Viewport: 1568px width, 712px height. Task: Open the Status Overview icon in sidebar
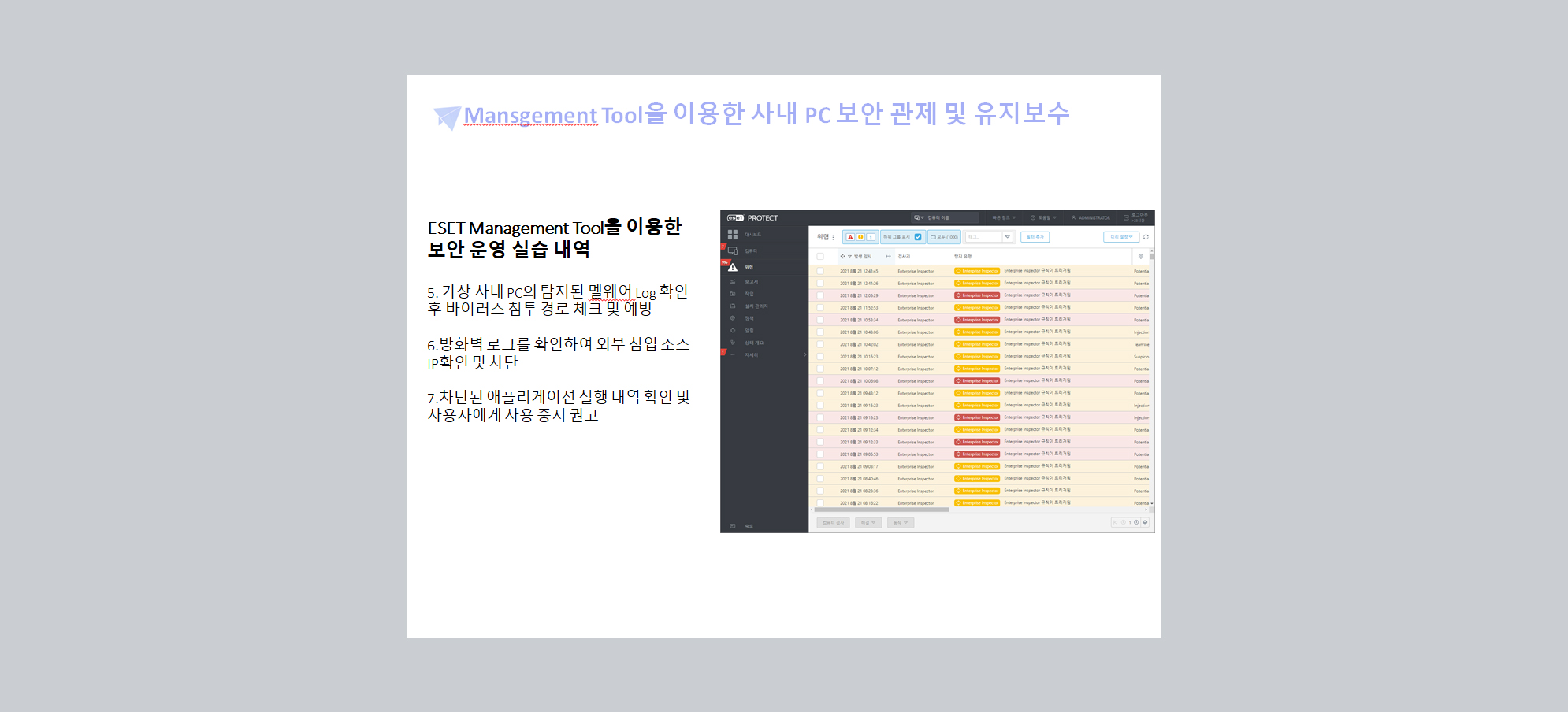733,343
